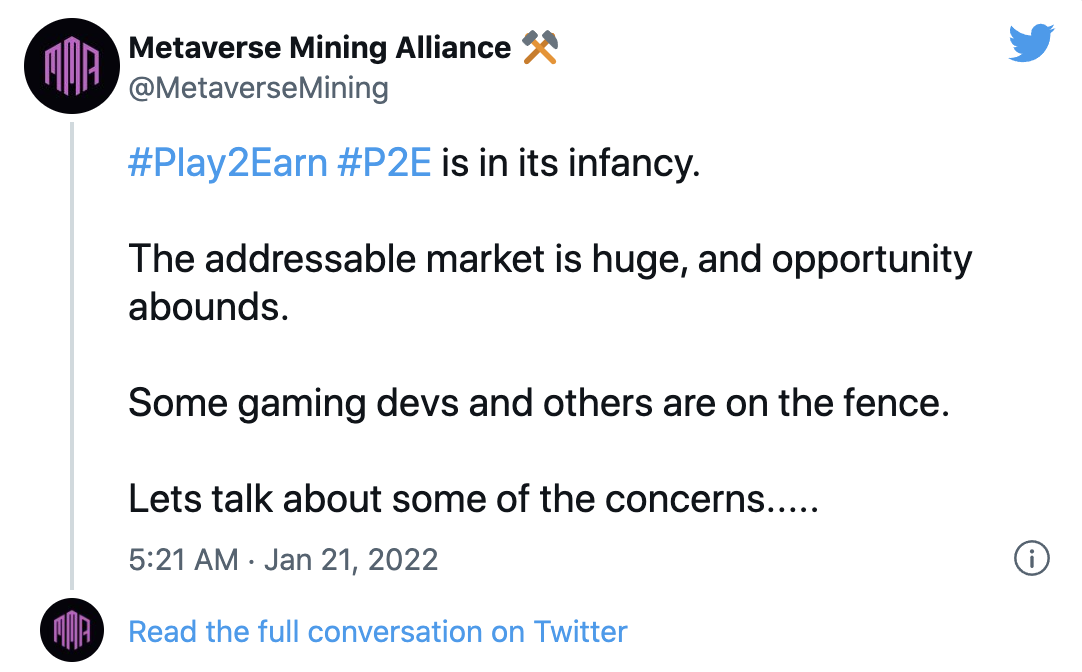This screenshot has width=1082, height=672.
Task: Click the small MMA avatar beside conversation link
Action: [72, 631]
